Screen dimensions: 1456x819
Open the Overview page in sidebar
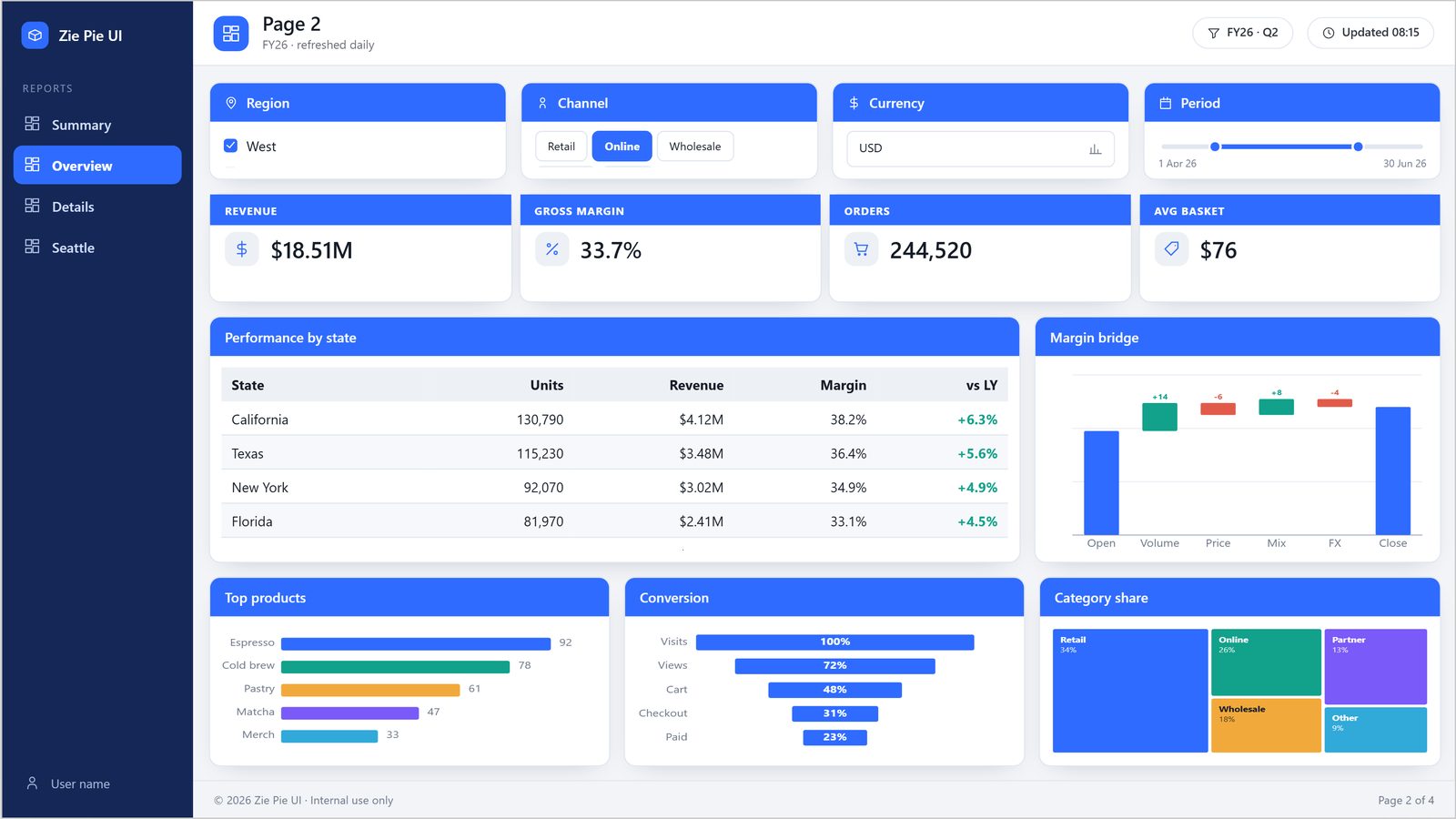click(x=97, y=165)
